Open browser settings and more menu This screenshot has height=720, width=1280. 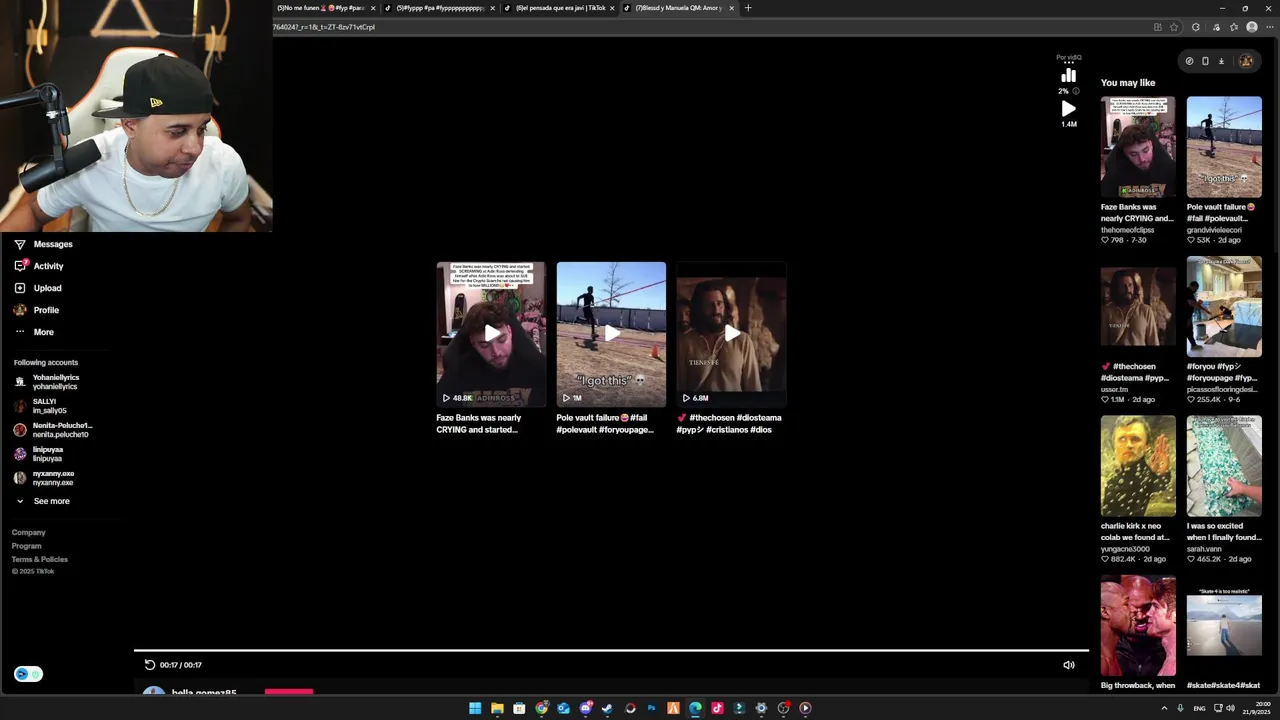1268,27
